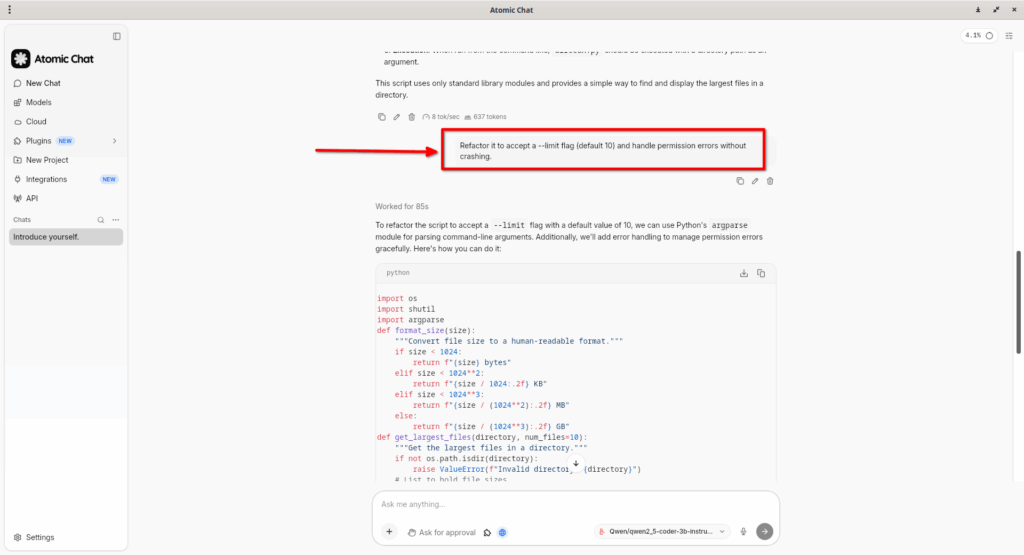This screenshot has height=555, width=1024.
Task: Collapse the sidebar with the panel icon
Action: click(x=116, y=37)
